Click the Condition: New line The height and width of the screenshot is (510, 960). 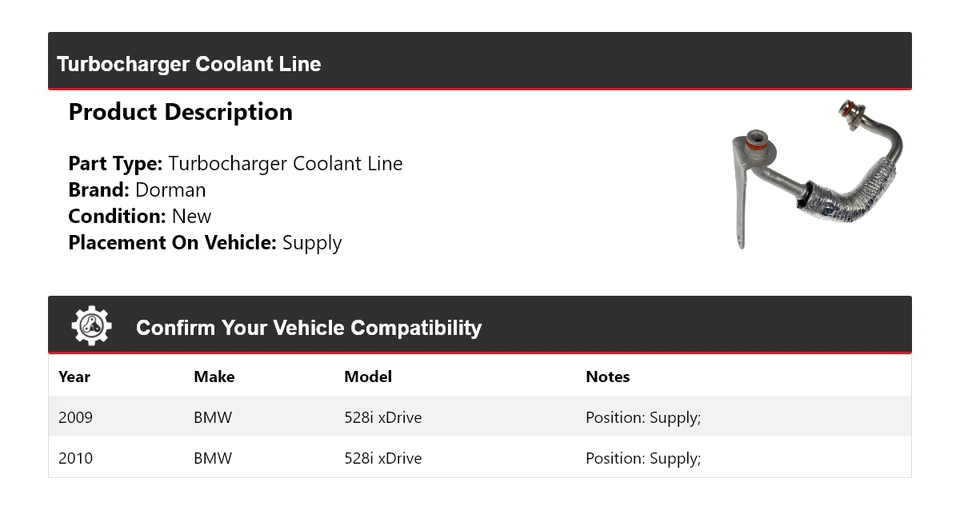(x=140, y=216)
